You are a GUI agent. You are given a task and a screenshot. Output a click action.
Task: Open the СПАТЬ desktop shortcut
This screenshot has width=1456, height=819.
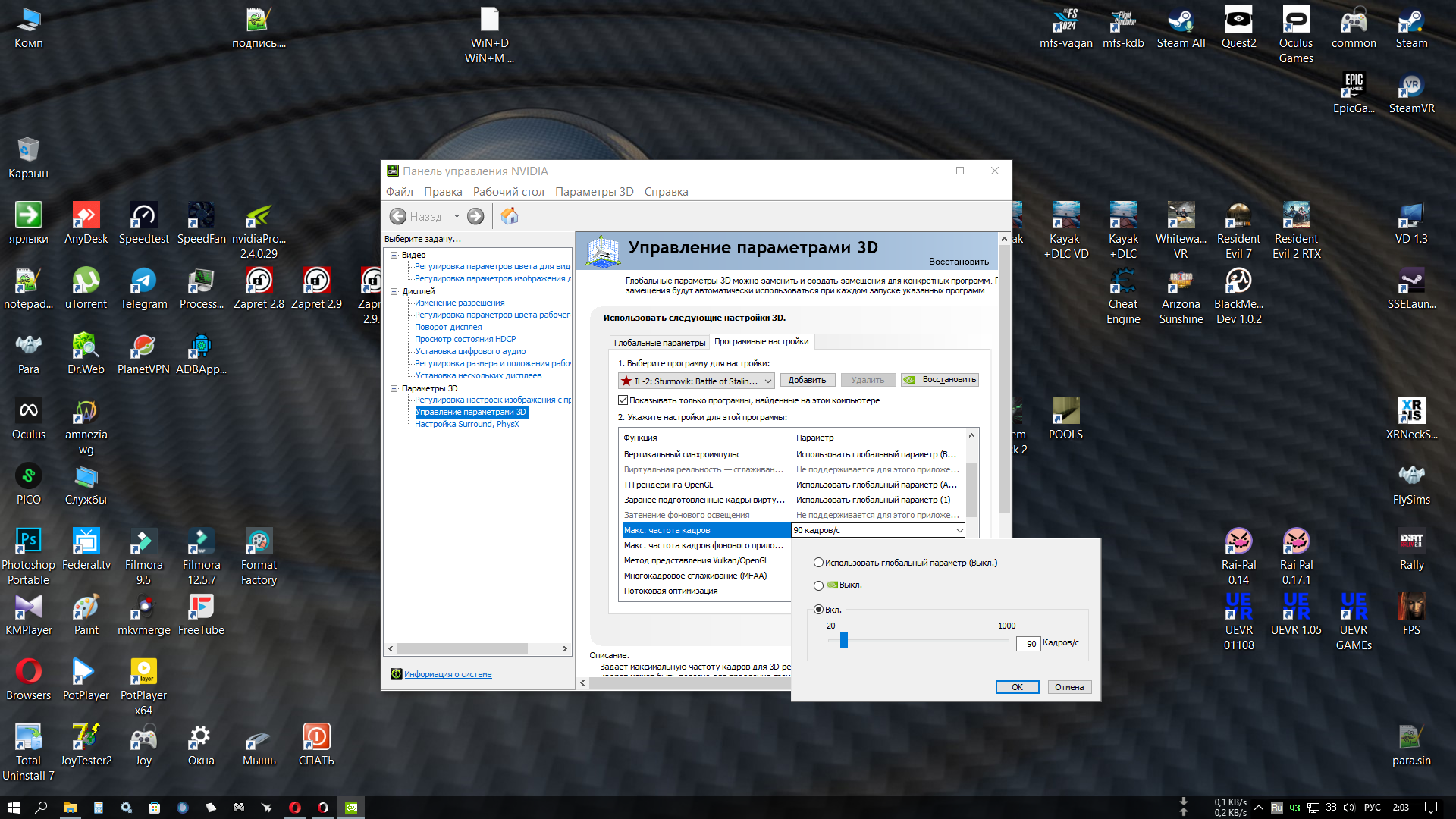316,745
